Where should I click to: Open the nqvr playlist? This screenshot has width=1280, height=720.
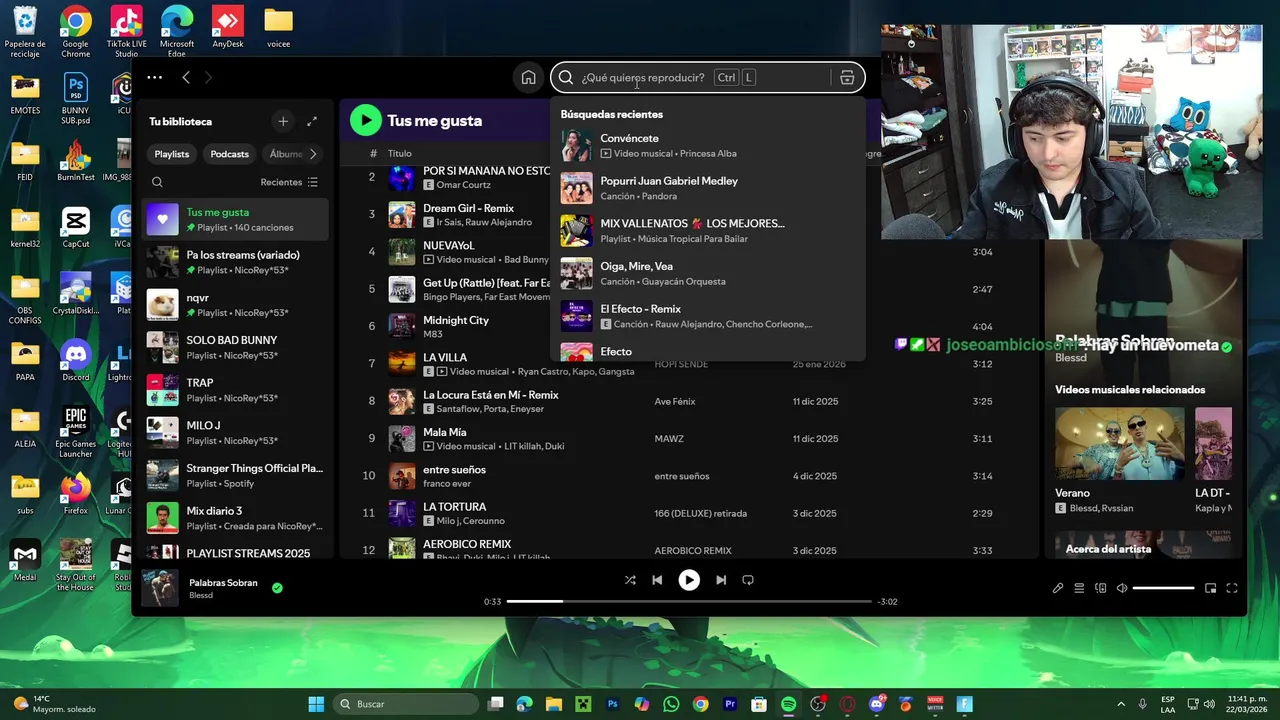point(236,304)
